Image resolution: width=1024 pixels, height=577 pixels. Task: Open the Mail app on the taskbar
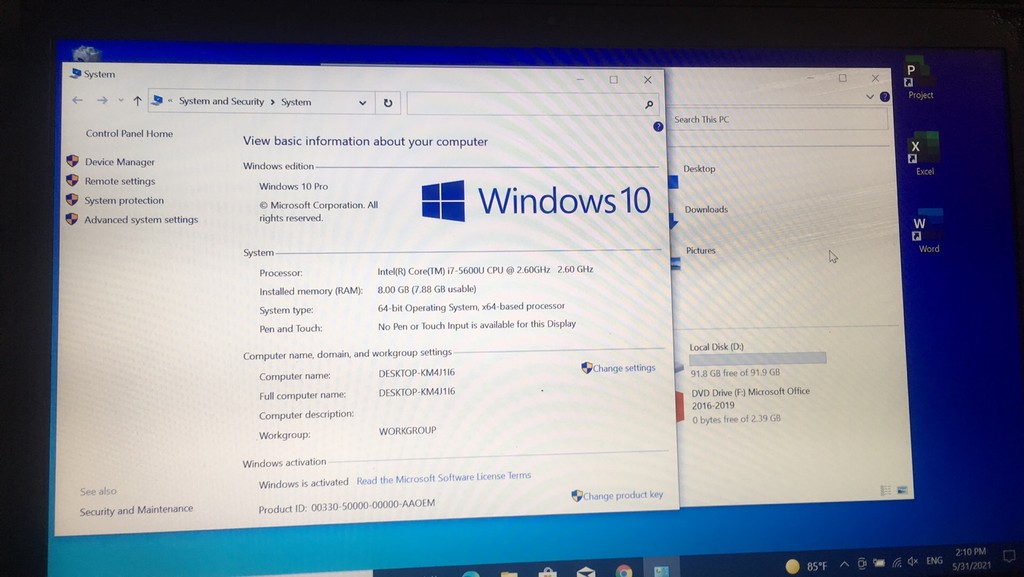coord(586,572)
